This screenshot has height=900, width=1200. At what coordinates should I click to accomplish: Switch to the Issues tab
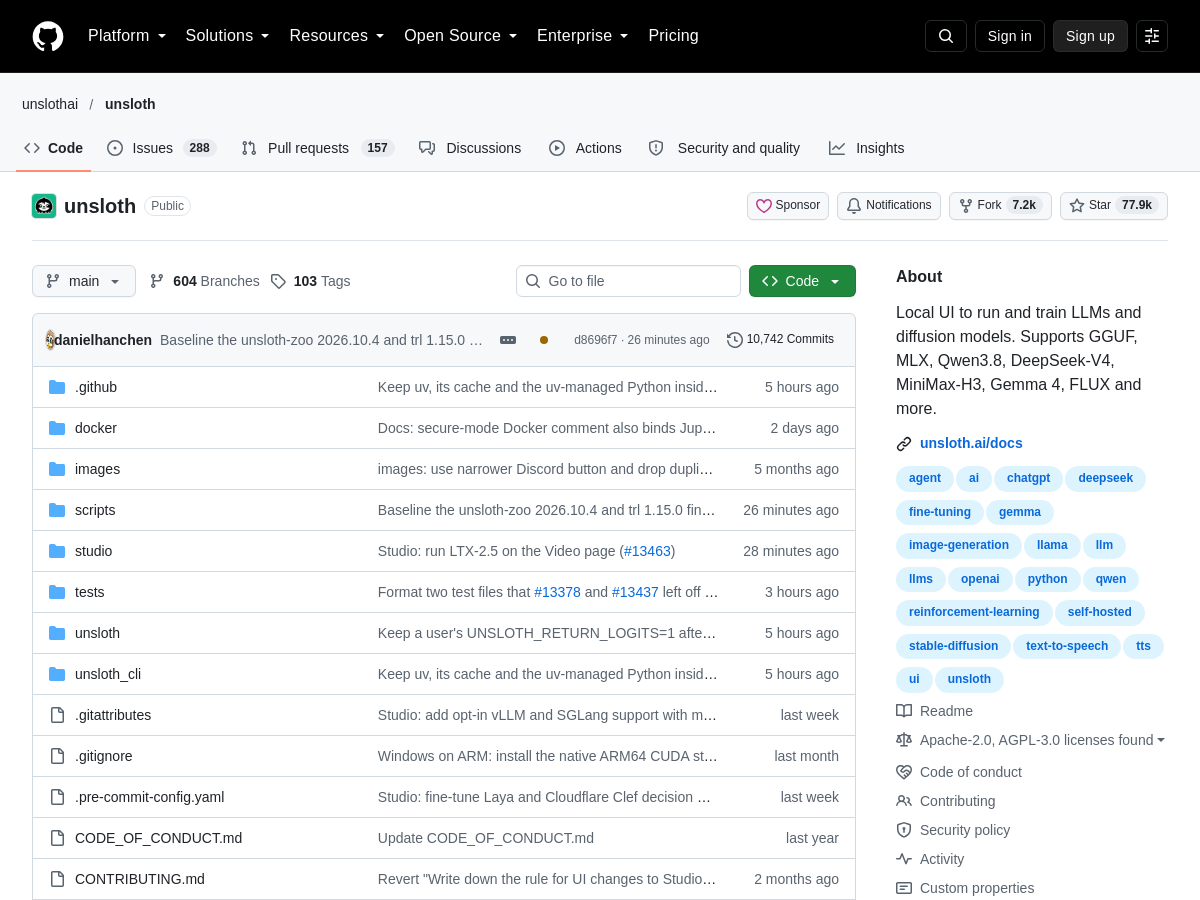pyautogui.click(x=162, y=148)
